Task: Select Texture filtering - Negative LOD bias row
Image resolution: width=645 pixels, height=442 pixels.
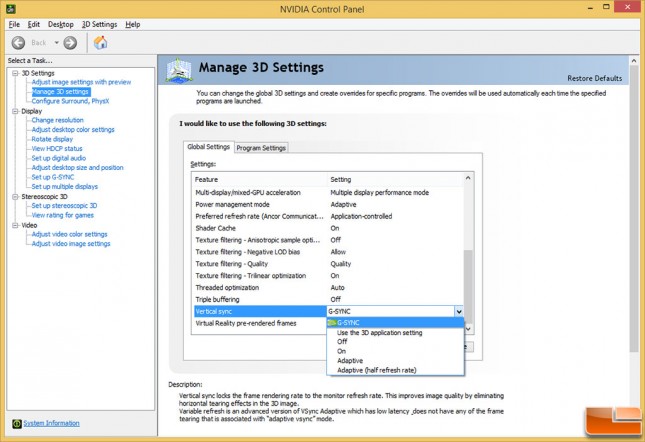Action: (329, 252)
